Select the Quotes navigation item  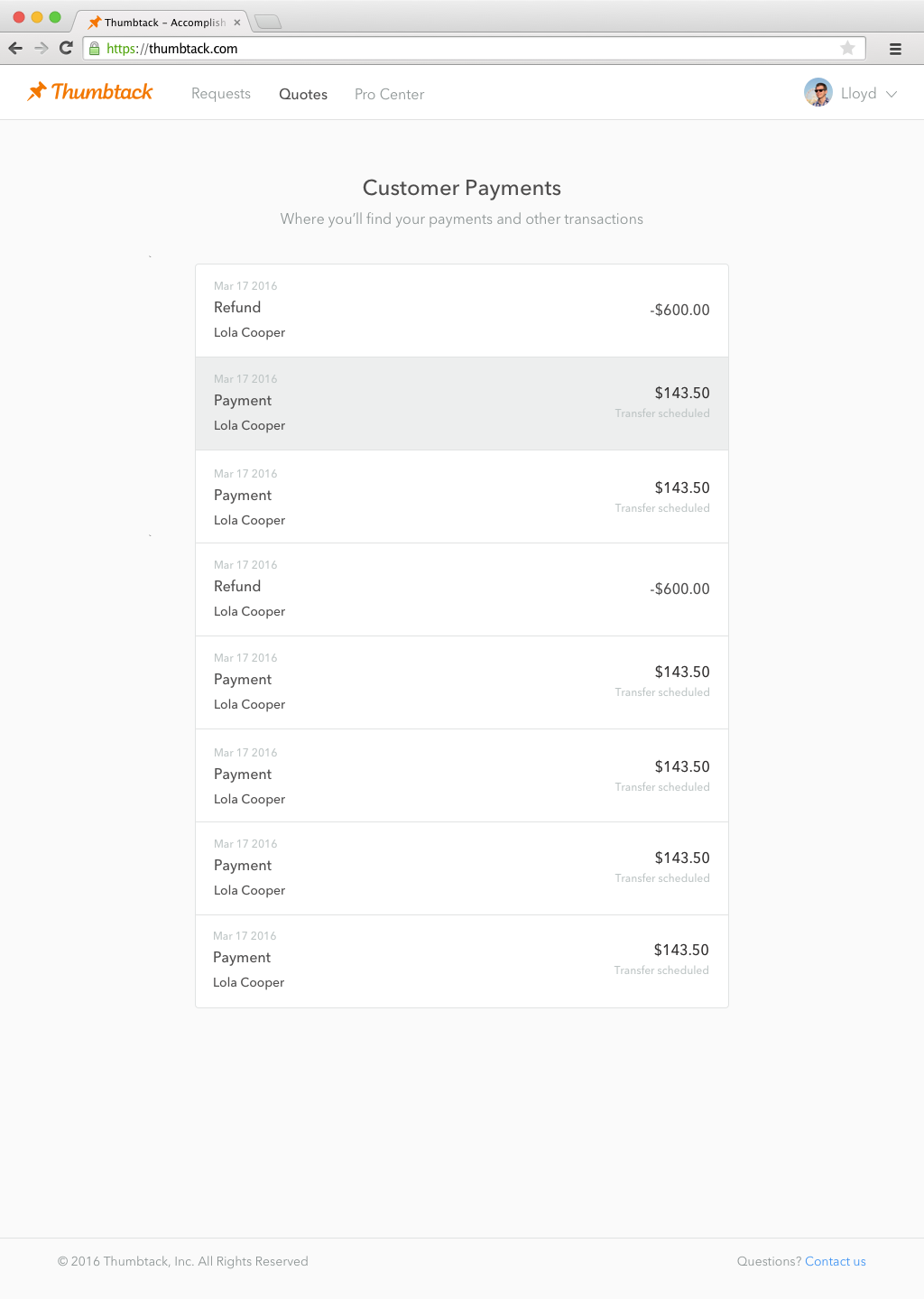coord(303,94)
